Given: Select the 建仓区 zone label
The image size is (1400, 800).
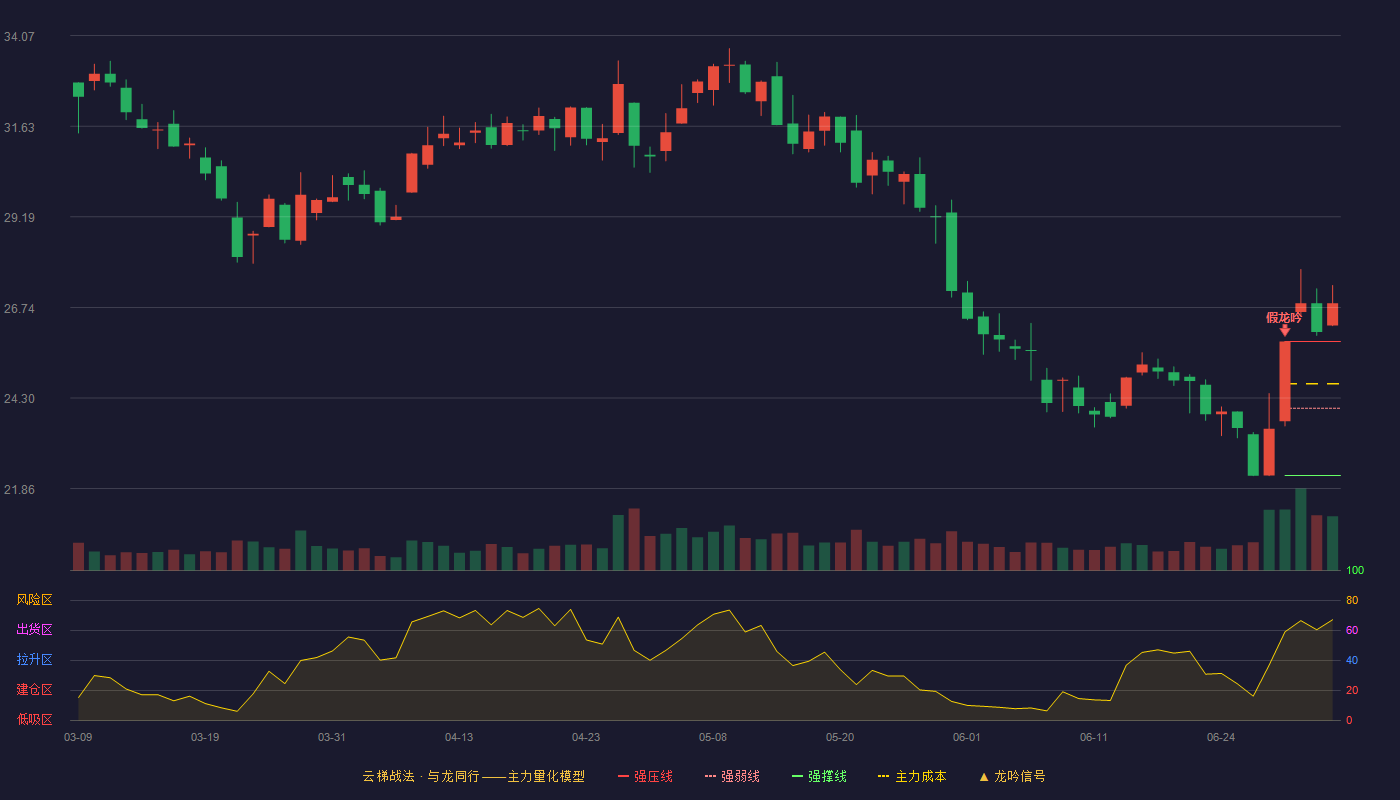Looking at the screenshot, I should 35,690.
